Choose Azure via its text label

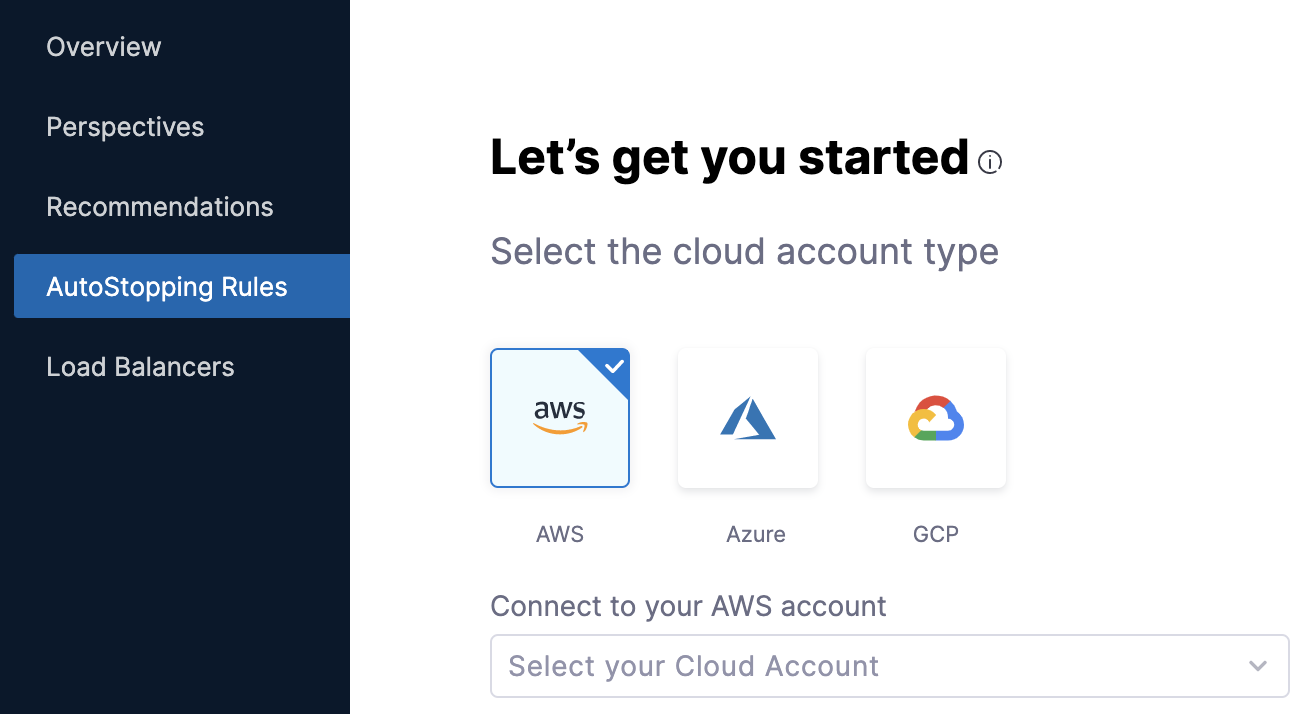click(x=756, y=534)
